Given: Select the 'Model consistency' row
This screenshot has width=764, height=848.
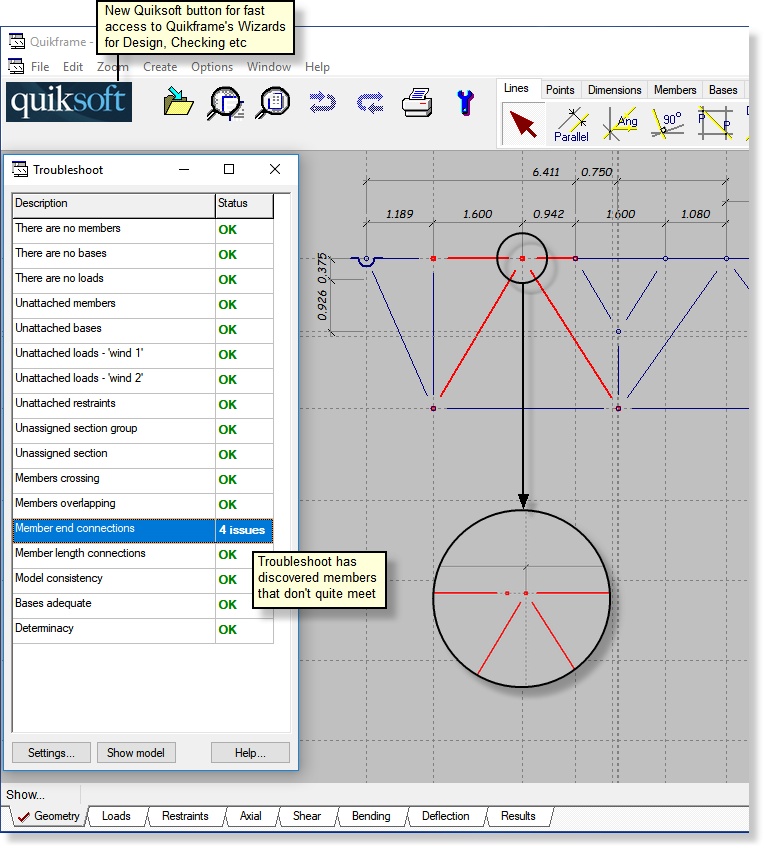Looking at the screenshot, I should [143, 580].
